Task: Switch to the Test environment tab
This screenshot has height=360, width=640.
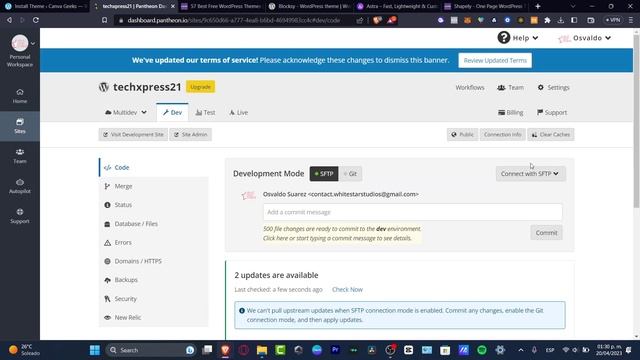Action: [x=205, y=112]
